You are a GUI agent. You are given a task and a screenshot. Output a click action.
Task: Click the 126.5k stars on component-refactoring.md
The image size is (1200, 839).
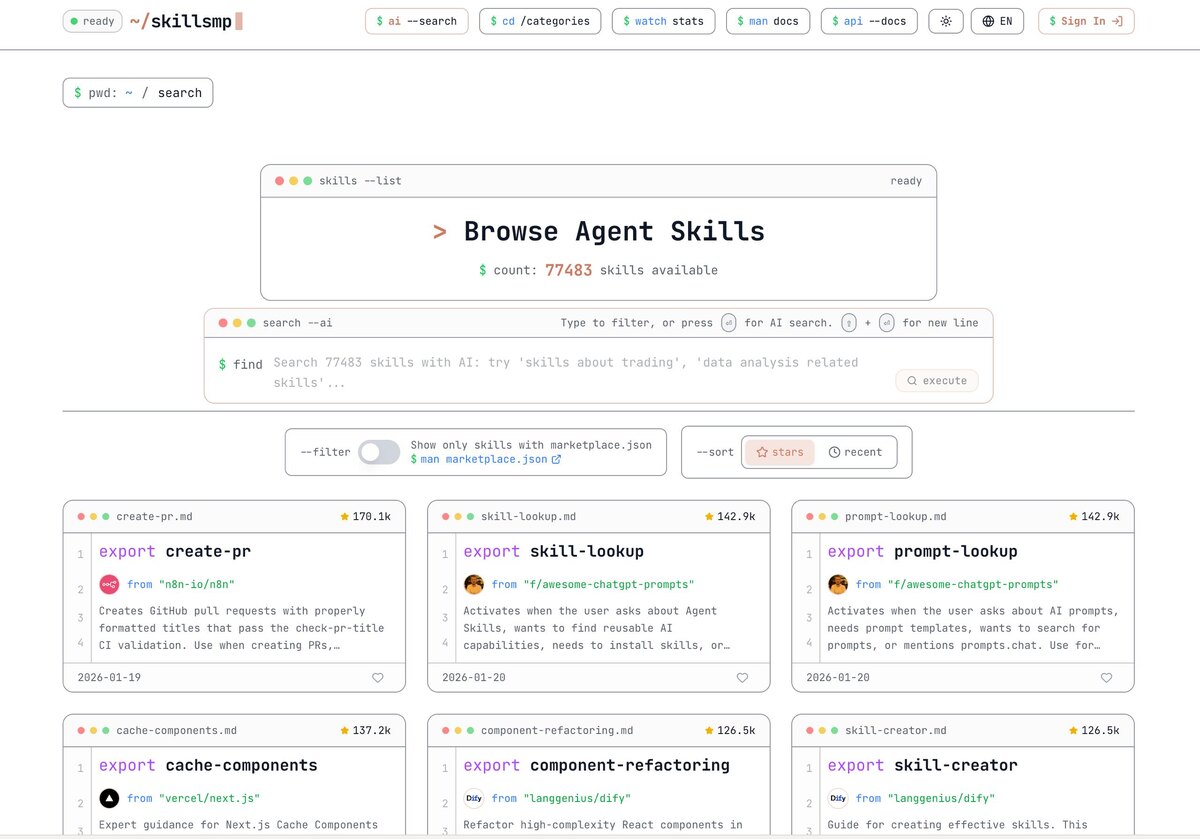click(729, 731)
